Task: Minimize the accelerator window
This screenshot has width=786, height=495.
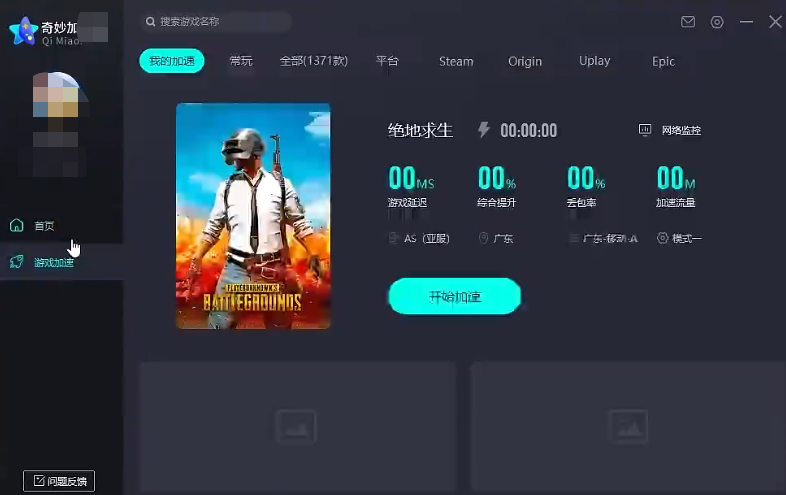Action: (746, 22)
